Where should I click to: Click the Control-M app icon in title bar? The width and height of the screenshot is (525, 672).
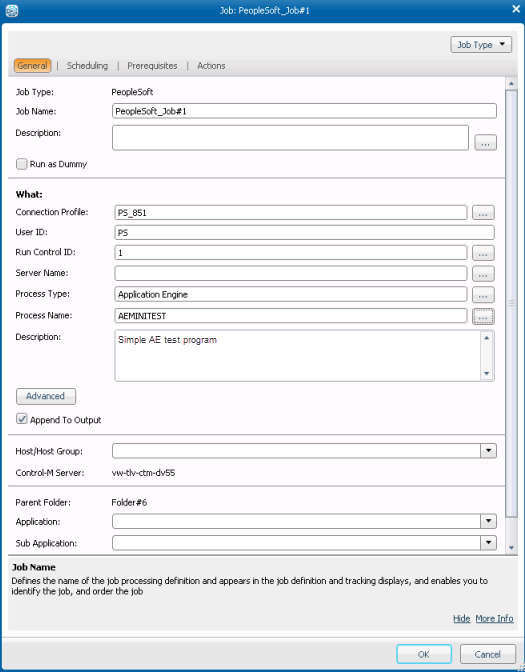click(12, 11)
